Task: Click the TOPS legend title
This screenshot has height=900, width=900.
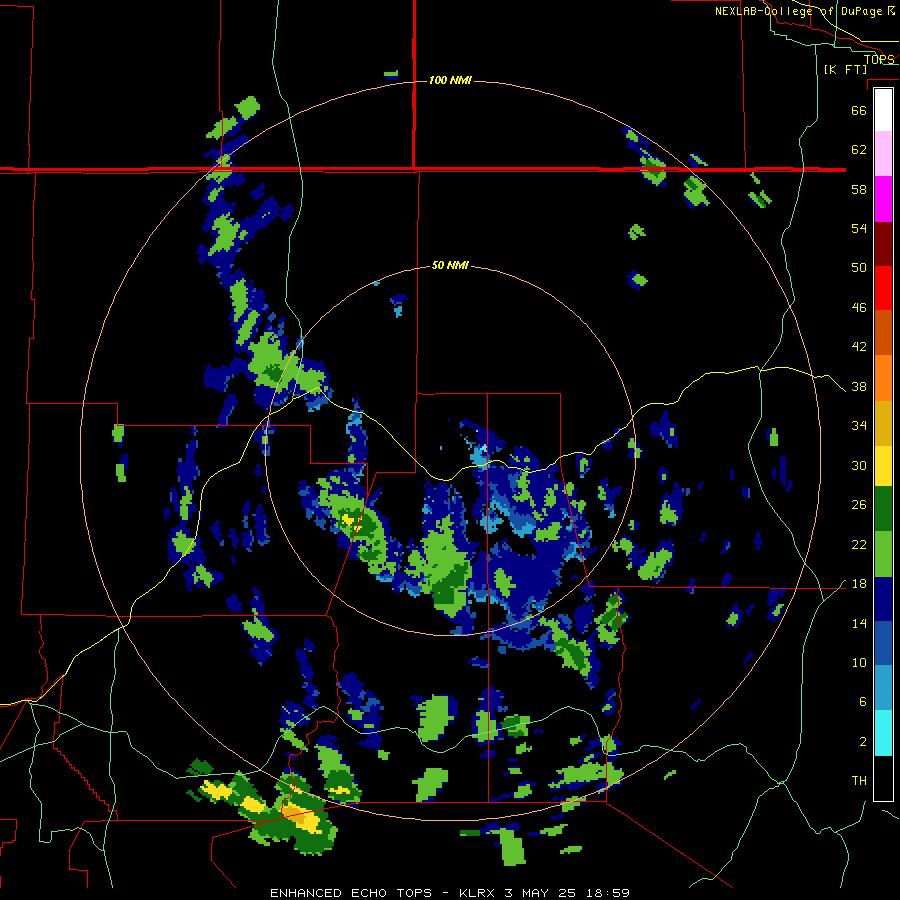Action: coord(879,59)
